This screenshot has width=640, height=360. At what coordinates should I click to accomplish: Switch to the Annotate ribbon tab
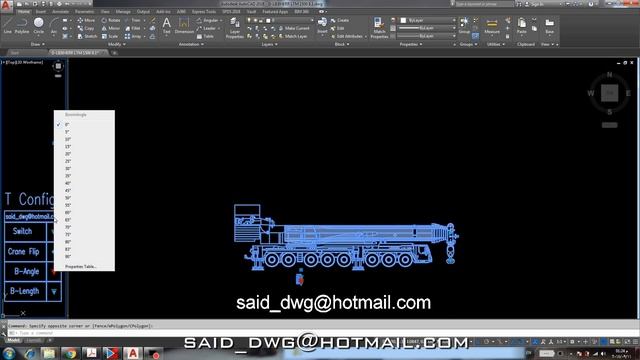60,12
